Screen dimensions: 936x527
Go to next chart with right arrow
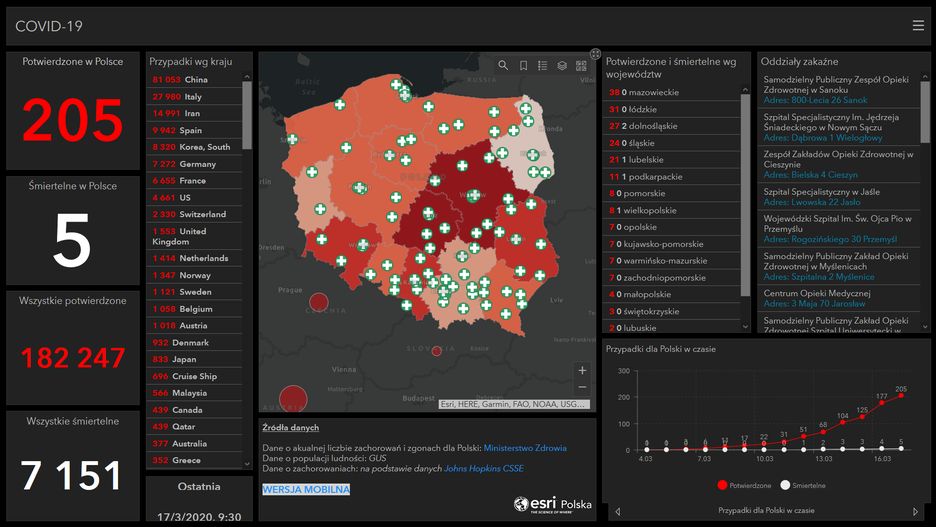click(915, 511)
